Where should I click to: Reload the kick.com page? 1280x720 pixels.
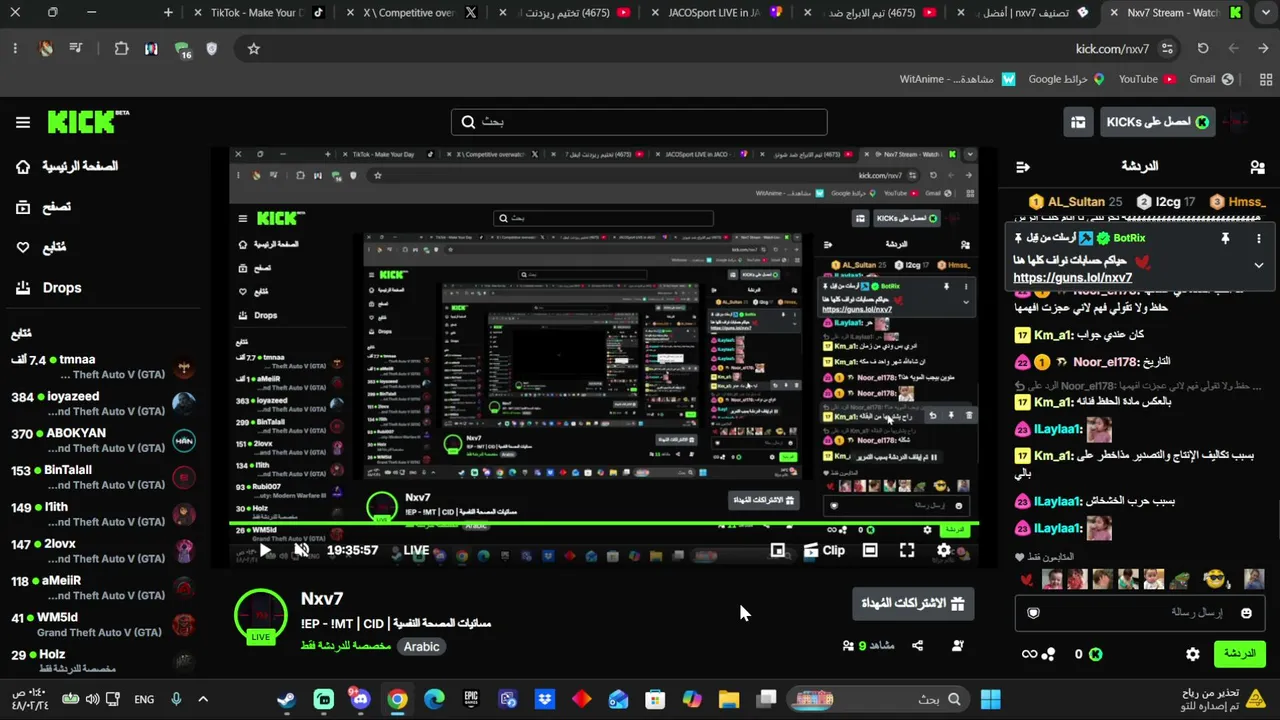point(1203,48)
